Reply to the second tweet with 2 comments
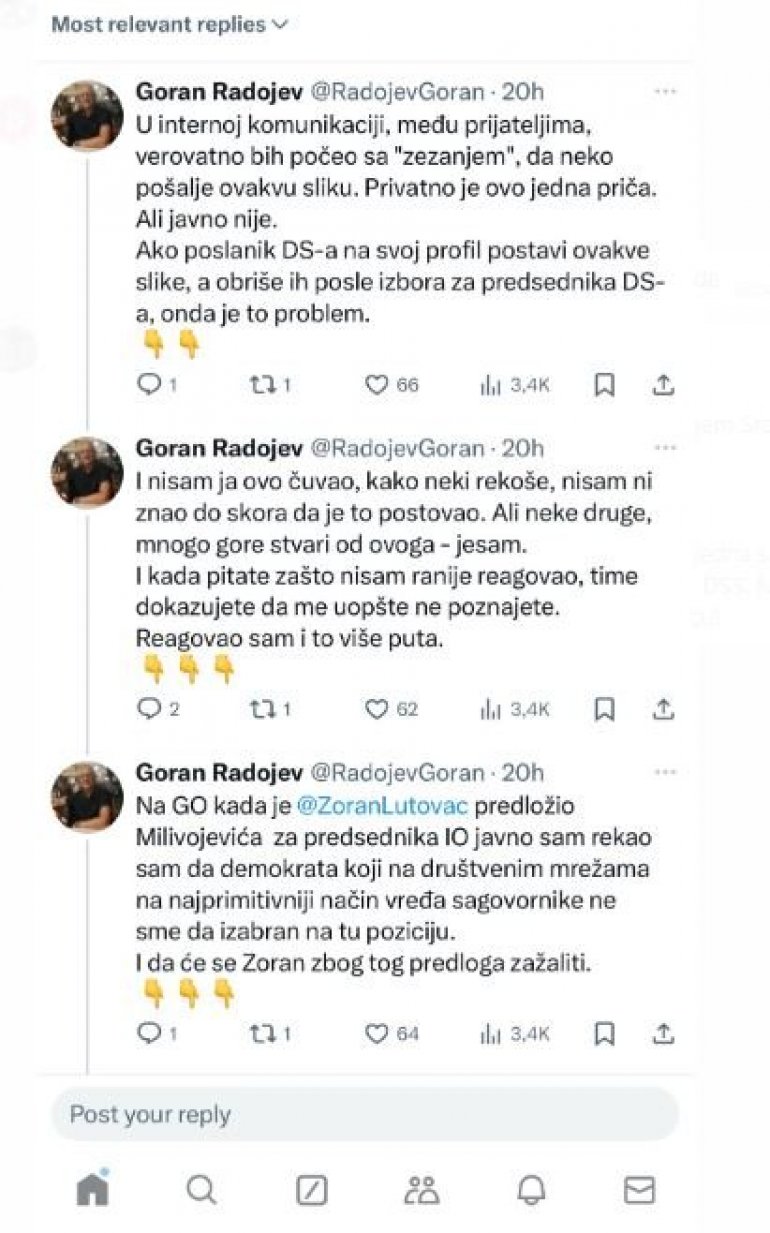Viewport: 770px width, 1233px height. click(x=149, y=709)
